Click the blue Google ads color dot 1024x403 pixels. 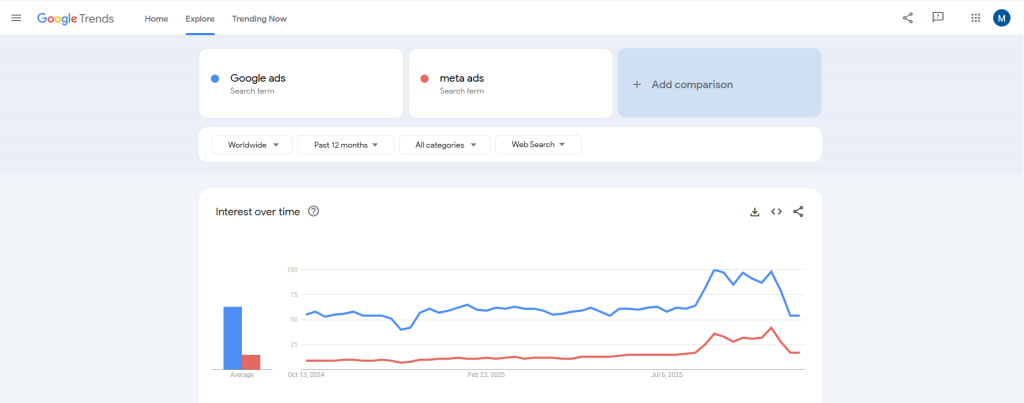215,79
